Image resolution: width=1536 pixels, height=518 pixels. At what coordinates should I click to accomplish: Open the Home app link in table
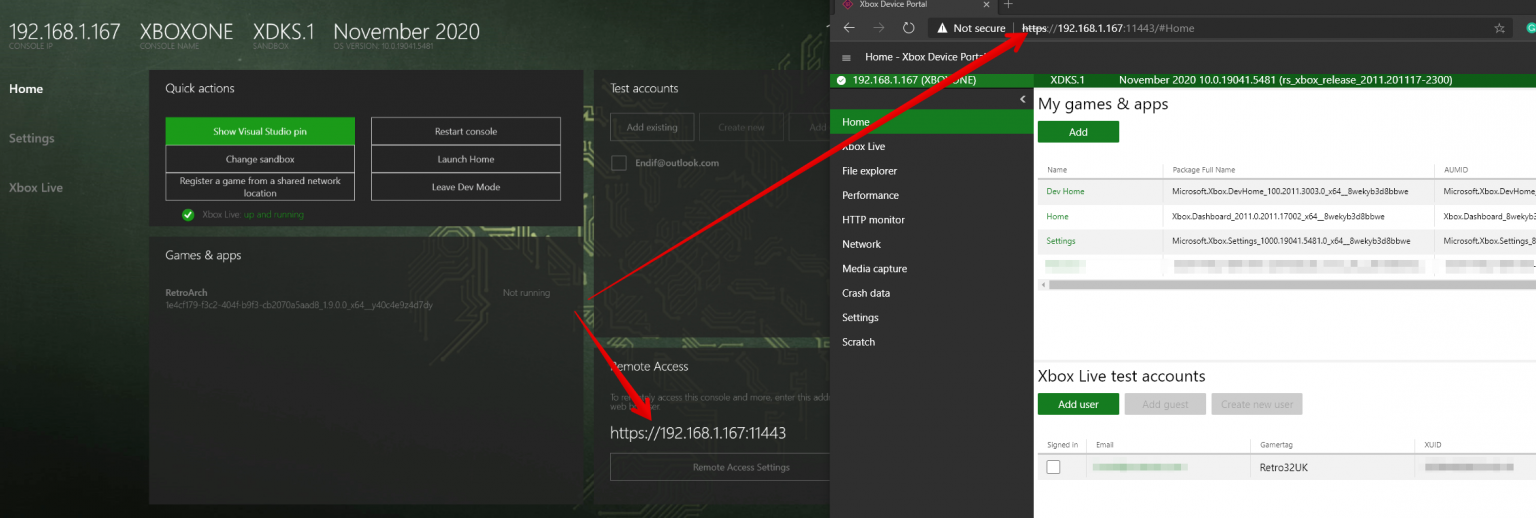[1057, 216]
